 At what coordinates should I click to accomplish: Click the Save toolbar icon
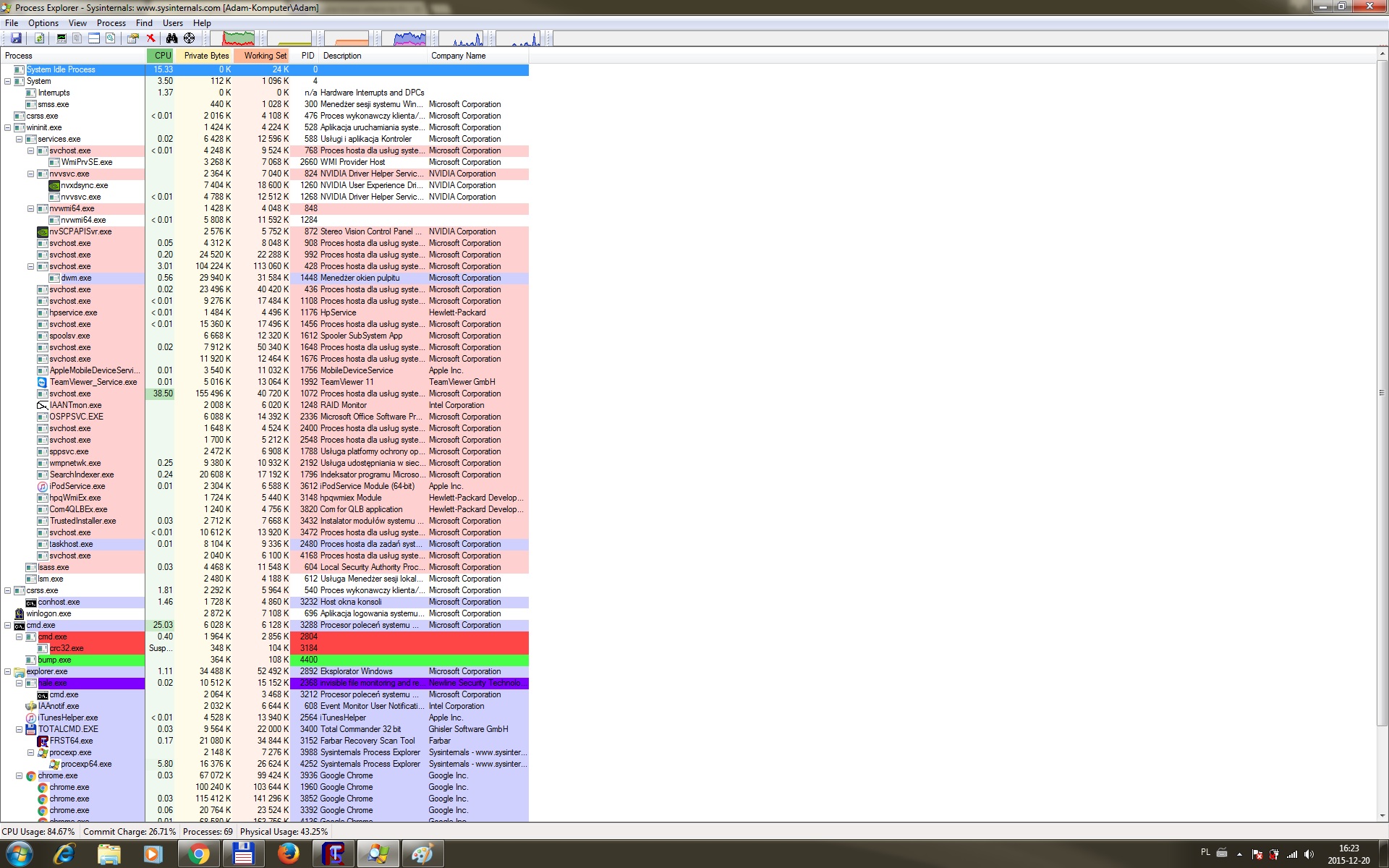(16, 38)
